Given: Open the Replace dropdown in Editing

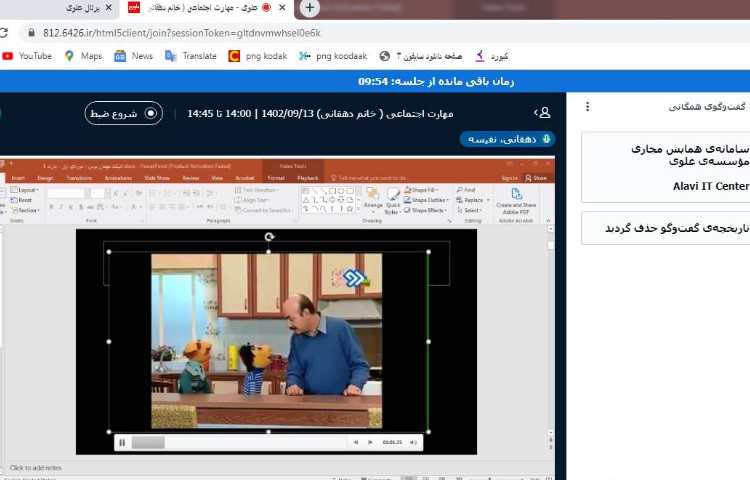Looking at the screenshot, I should 473,200.
